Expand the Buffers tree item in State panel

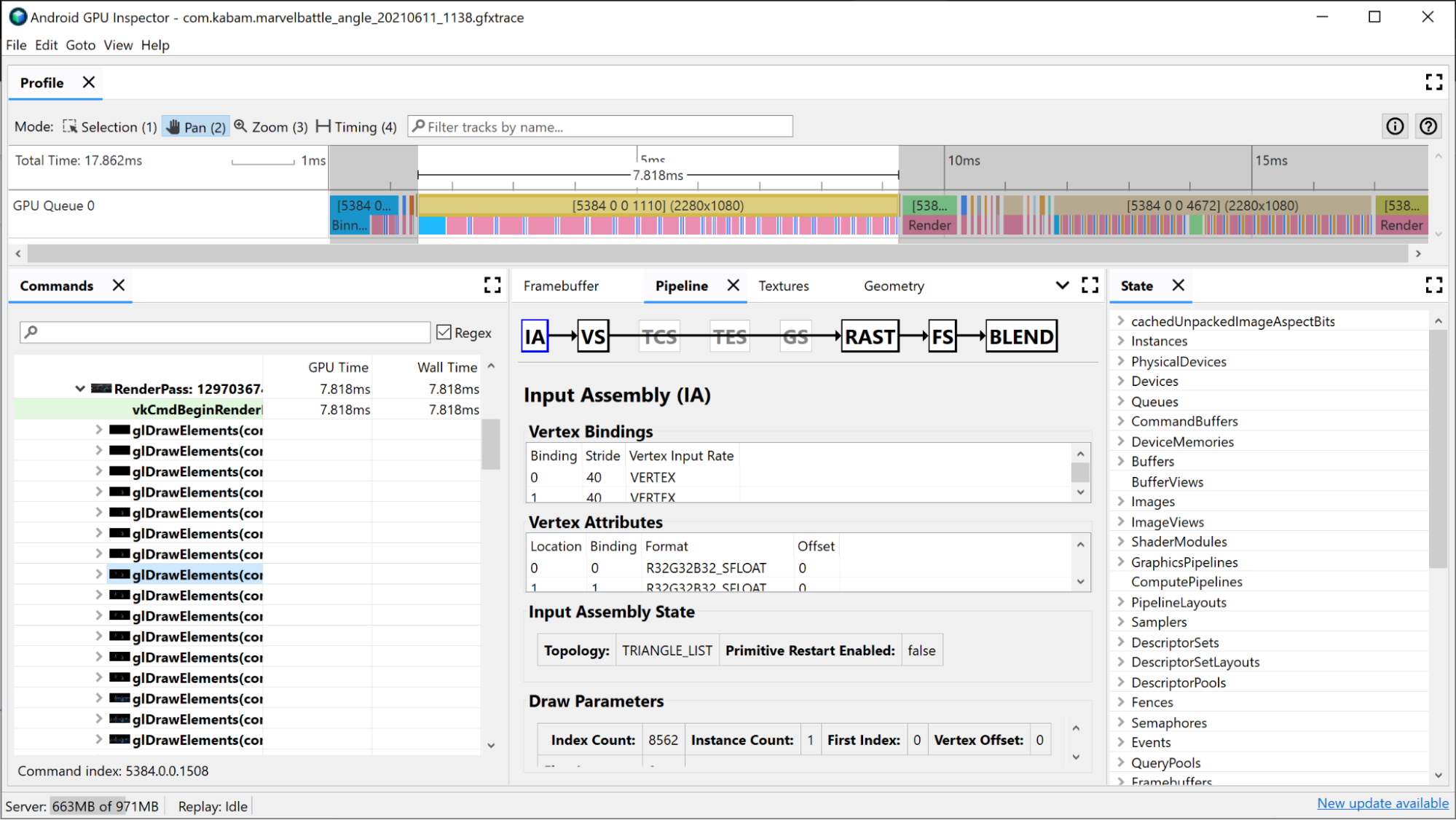click(1120, 461)
